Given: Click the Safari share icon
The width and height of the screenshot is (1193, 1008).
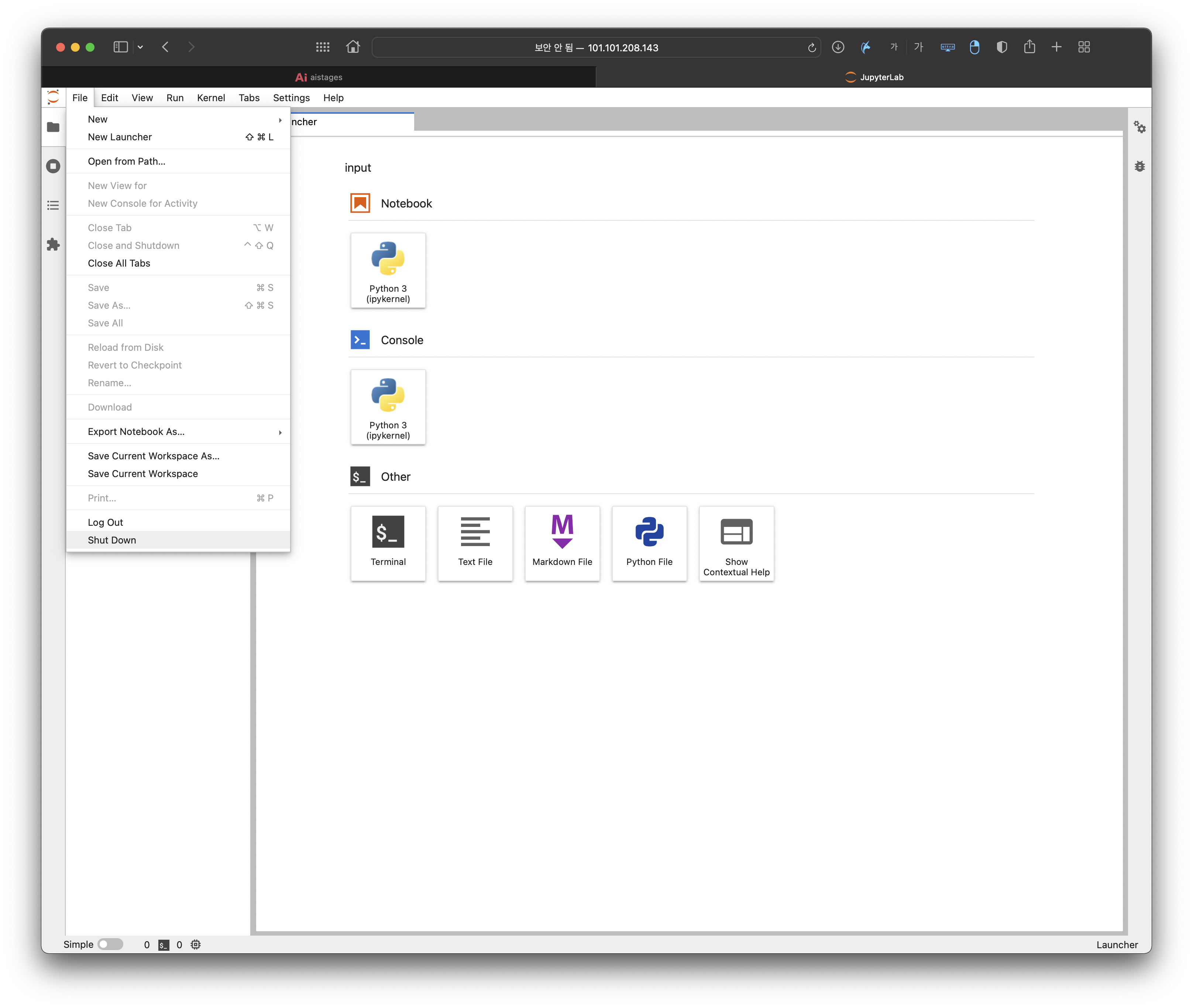Looking at the screenshot, I should point(1029,47).
